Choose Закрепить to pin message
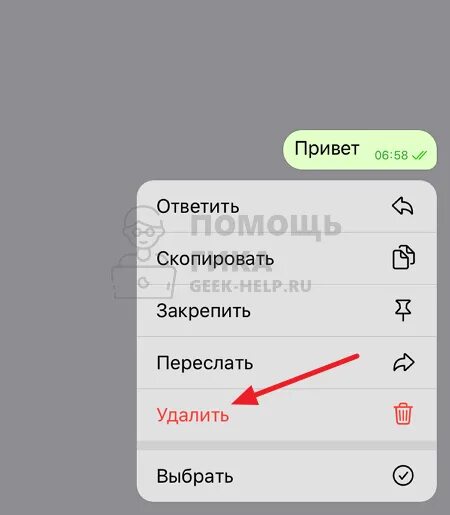Viewport: 450px width, 515px height. pyautogui.click(x=287, y=310)
